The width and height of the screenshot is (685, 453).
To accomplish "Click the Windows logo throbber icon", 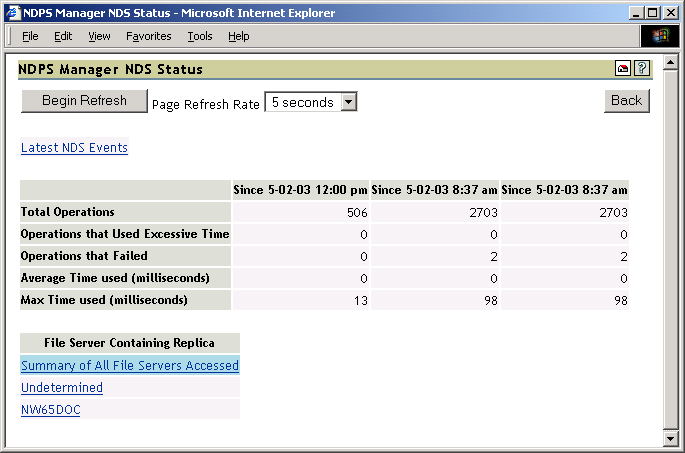I will [x=659, y=36].
